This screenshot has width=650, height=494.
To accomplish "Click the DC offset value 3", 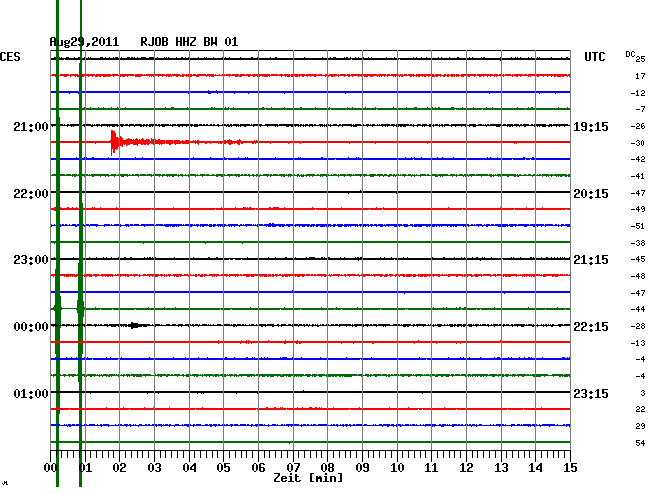I will click(x=643, y=393).
